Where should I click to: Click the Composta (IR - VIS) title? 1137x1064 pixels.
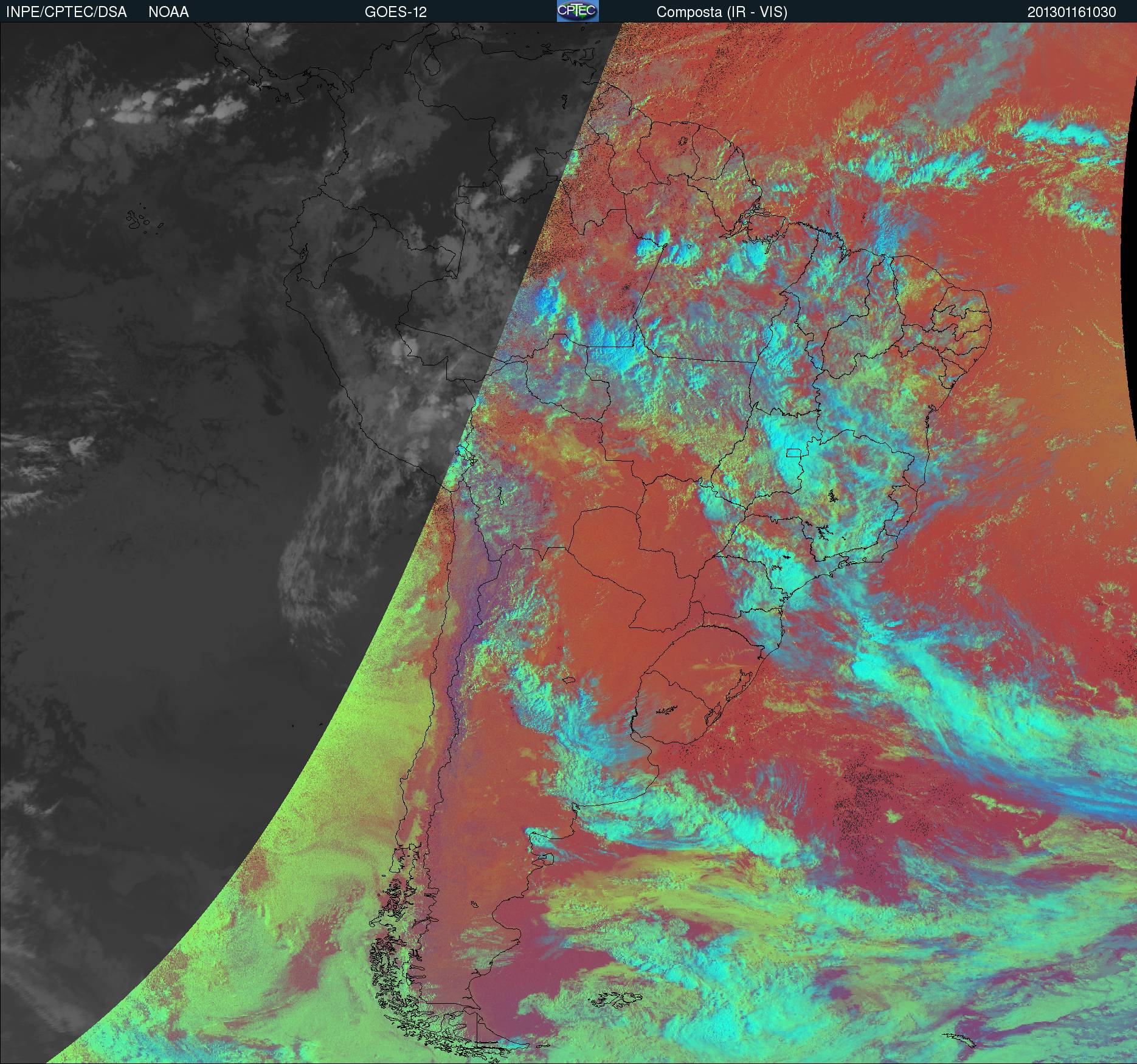click(722, 12)
